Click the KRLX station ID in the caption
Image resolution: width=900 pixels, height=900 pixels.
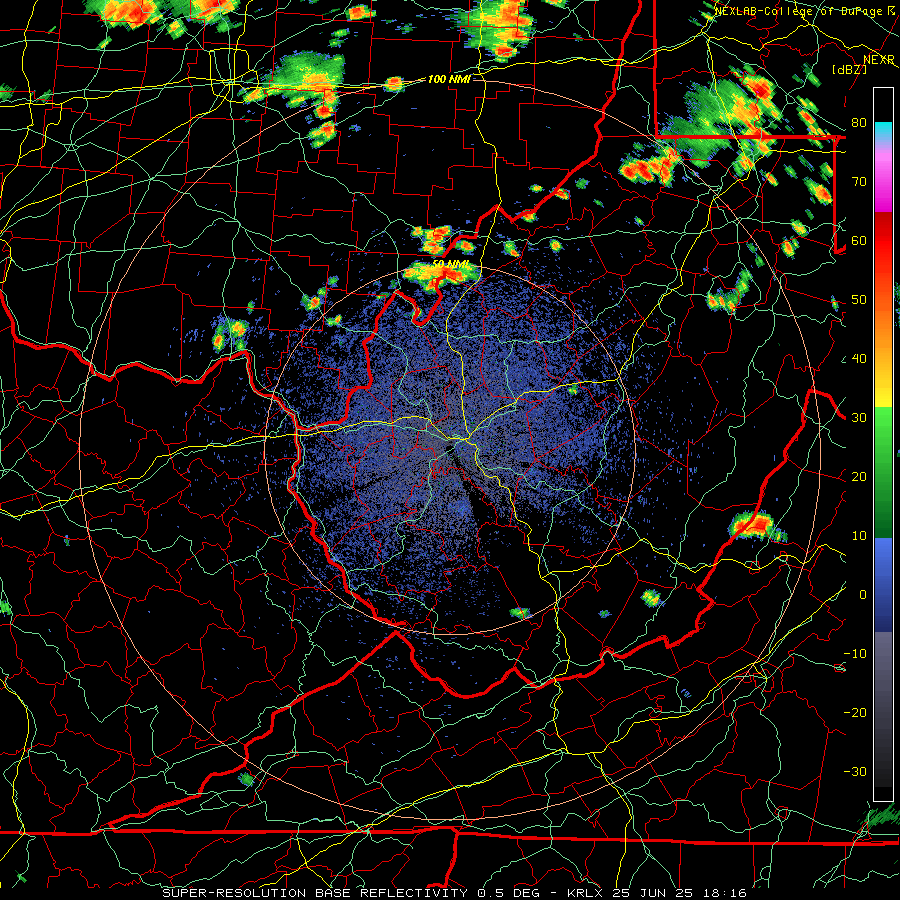585,893
